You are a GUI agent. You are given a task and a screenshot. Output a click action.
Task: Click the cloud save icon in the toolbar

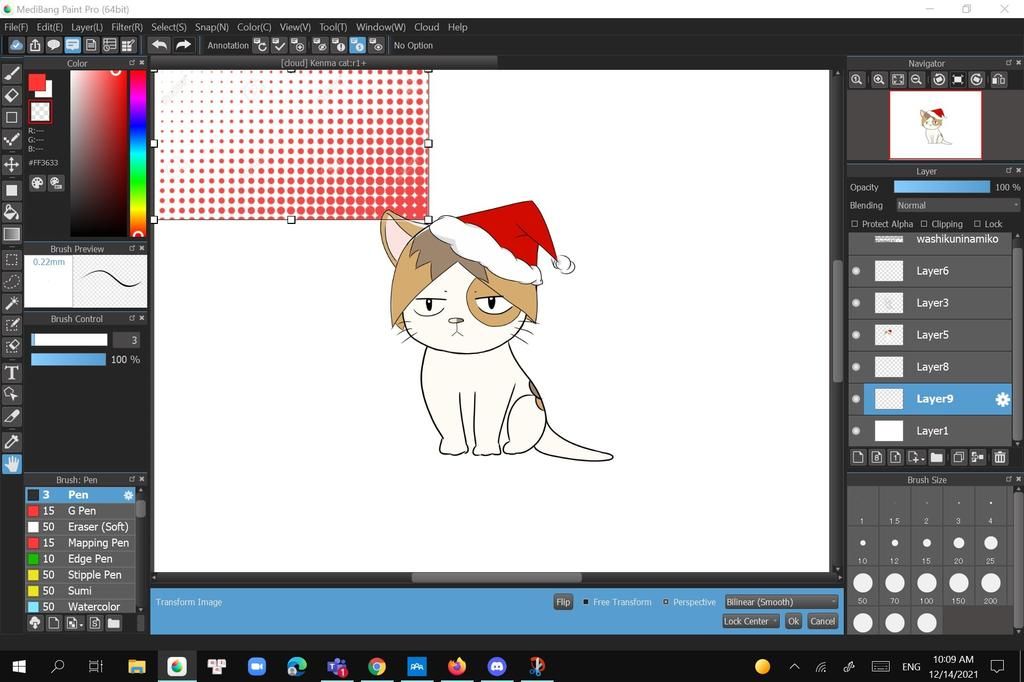tap(16, 45)
